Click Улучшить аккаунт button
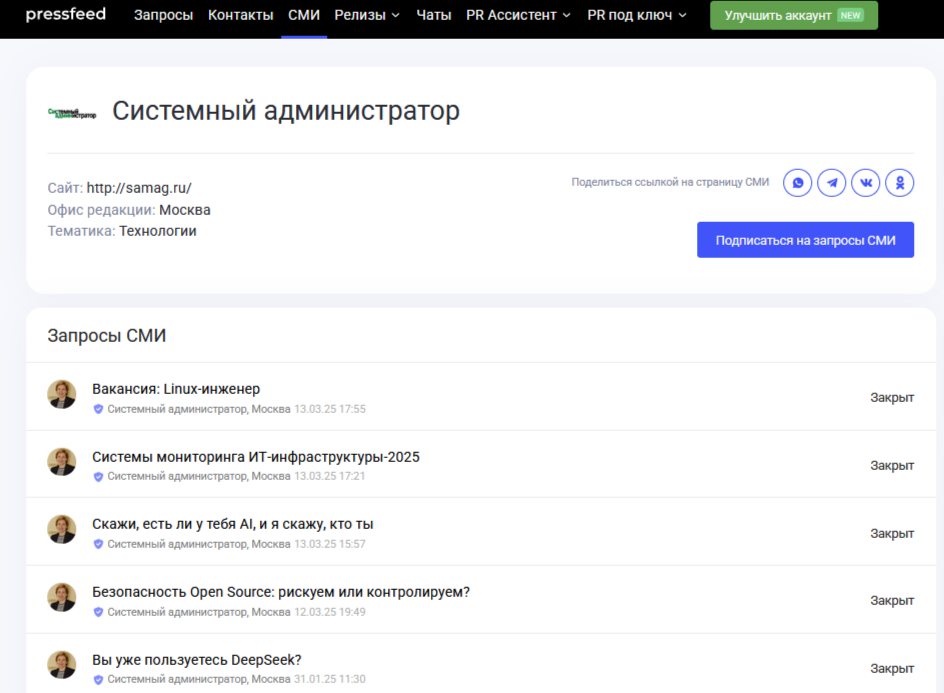This screenshot has height=693, width=944. pyautogui.click(x=793, y=15)
